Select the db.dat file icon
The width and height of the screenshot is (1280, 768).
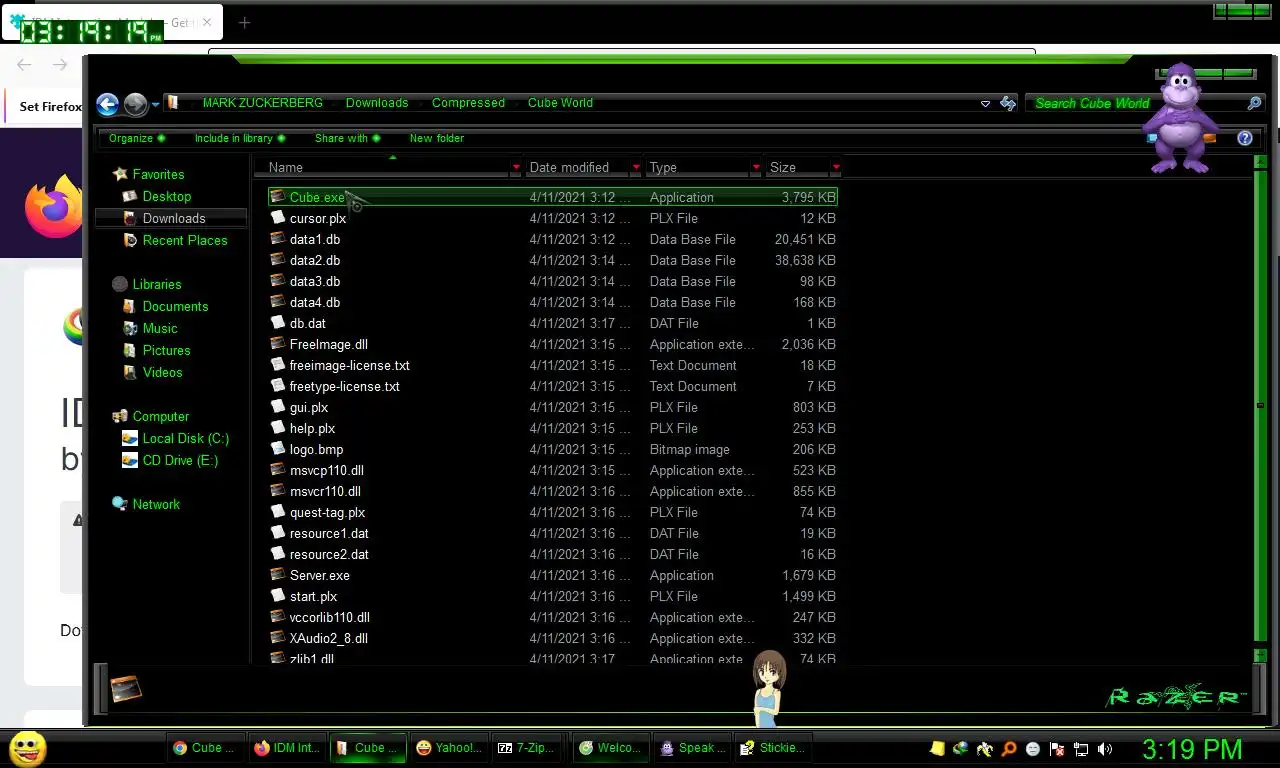[x=278, y=323]
